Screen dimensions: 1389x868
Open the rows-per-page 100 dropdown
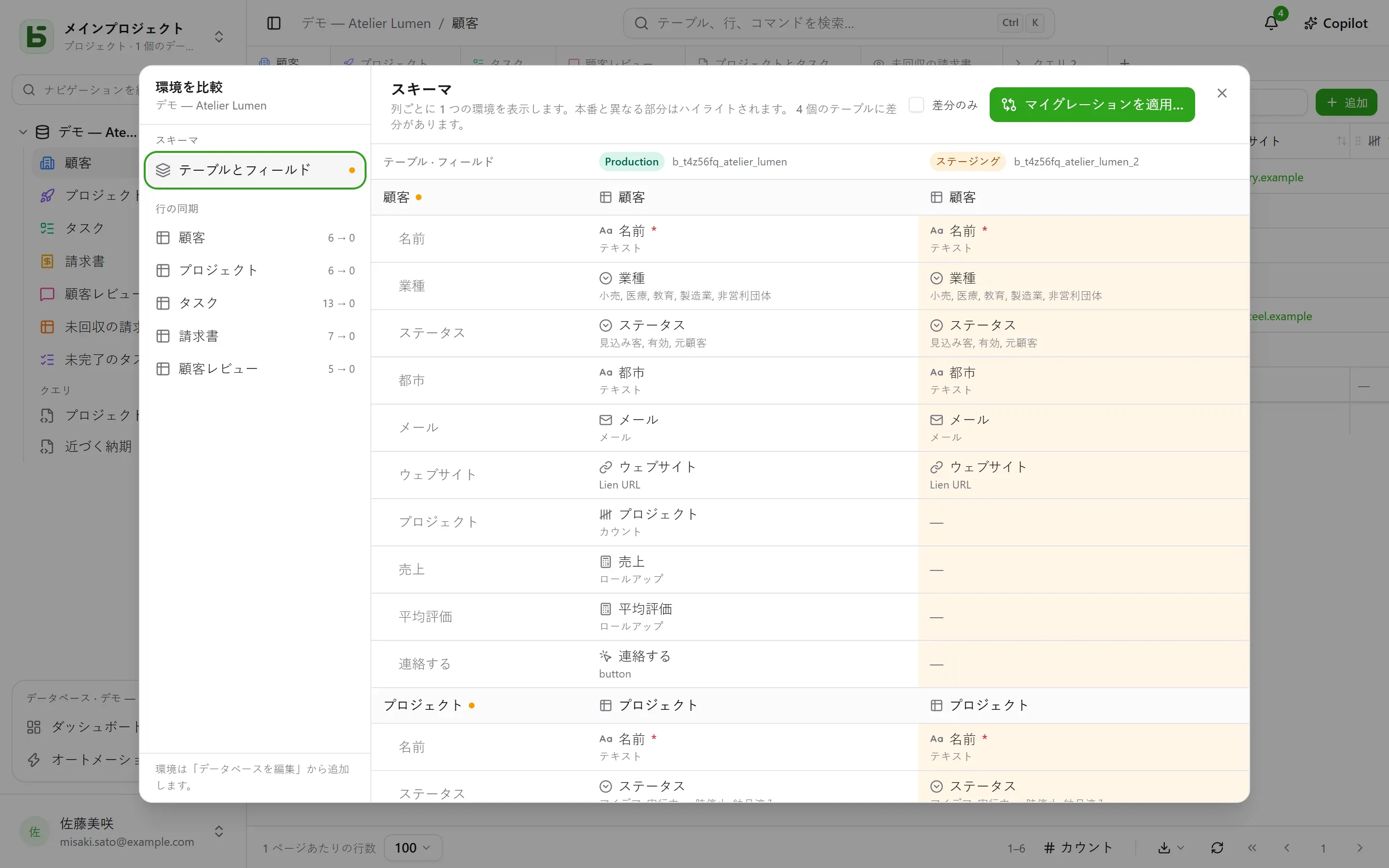(413, 847)
